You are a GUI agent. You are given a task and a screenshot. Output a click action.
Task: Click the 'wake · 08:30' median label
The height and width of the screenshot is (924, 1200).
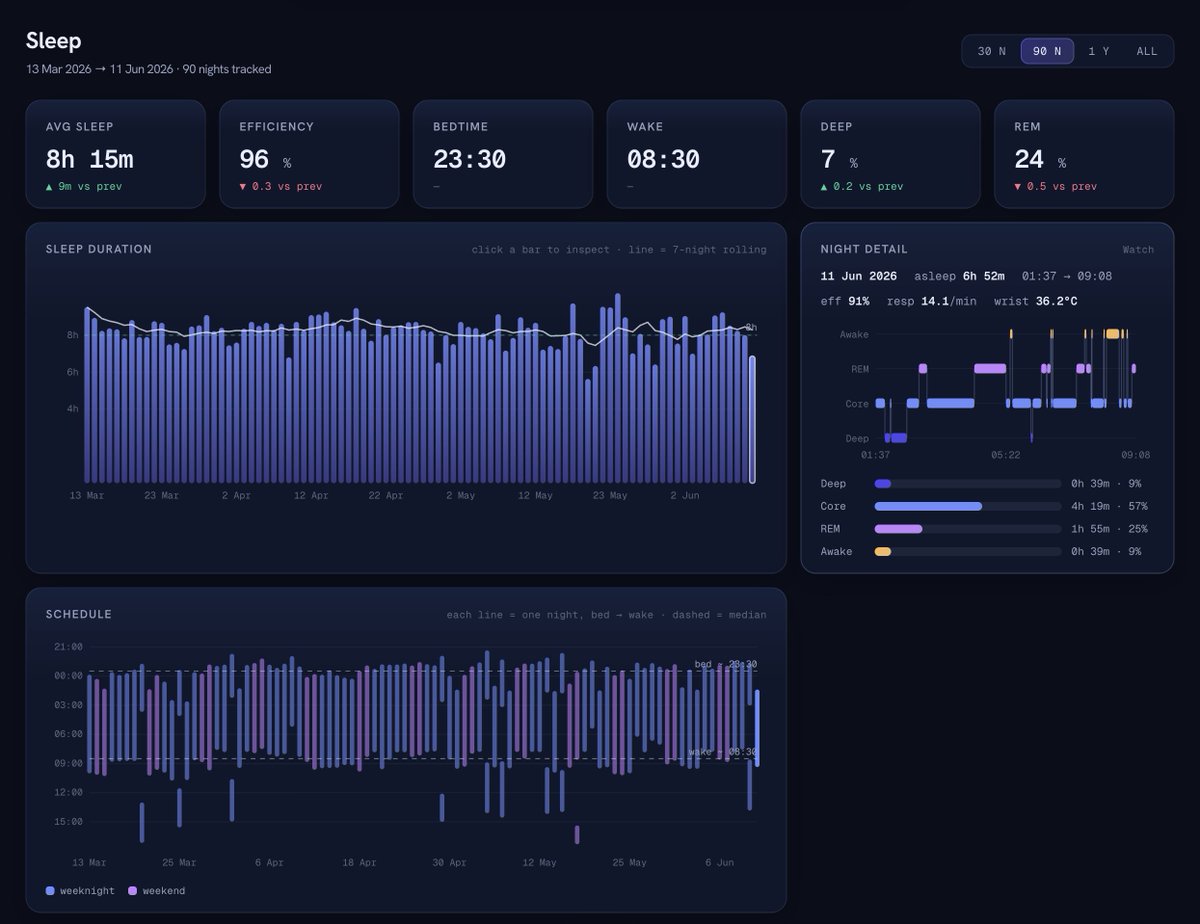pos(722,752)
